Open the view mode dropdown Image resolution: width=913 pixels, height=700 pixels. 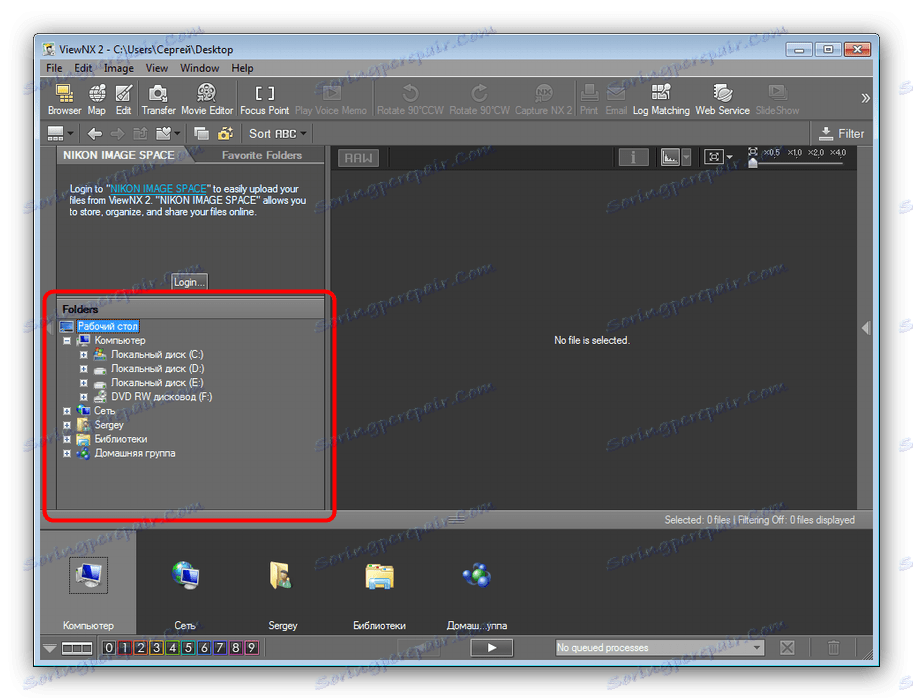click(60, 133)
